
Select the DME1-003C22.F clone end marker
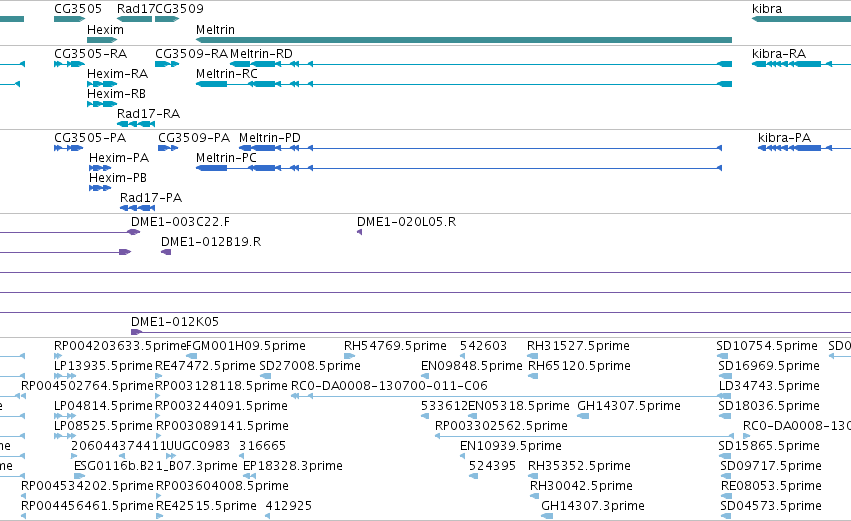pos(134,232)
